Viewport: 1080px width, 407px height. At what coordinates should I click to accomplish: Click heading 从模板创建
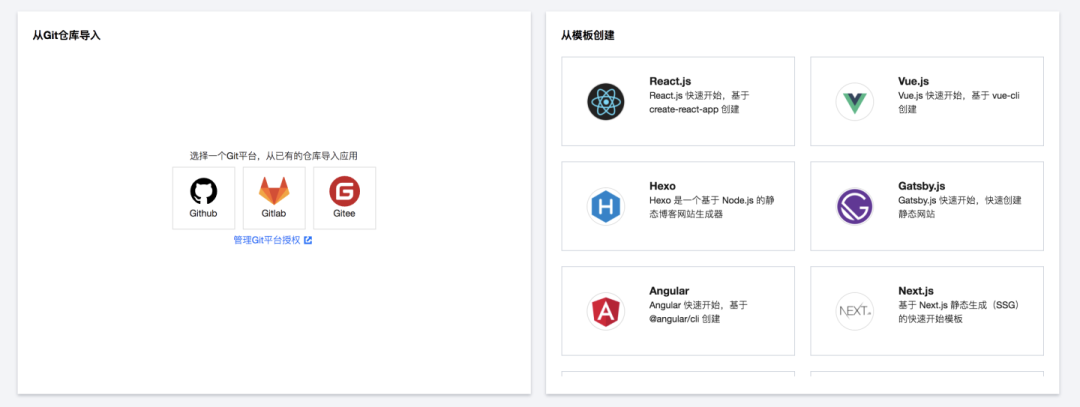pos(588,35)
